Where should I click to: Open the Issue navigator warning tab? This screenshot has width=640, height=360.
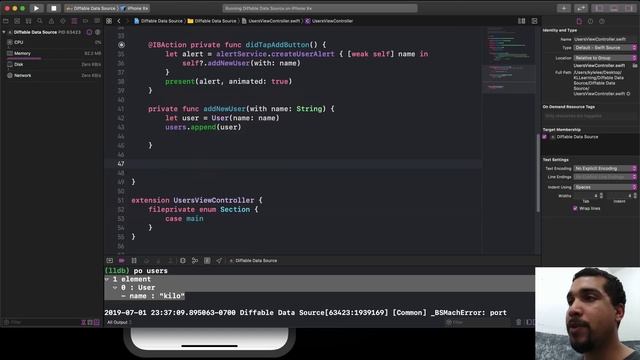[51, 21]
